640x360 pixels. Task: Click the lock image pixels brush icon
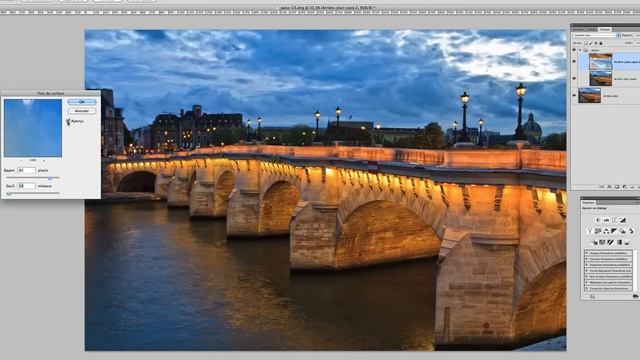pos(591,43)
